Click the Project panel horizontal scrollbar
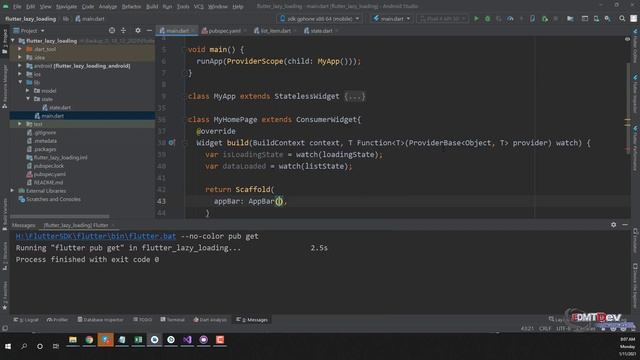The height and width of the screenshot is (360, 640). 60,216
